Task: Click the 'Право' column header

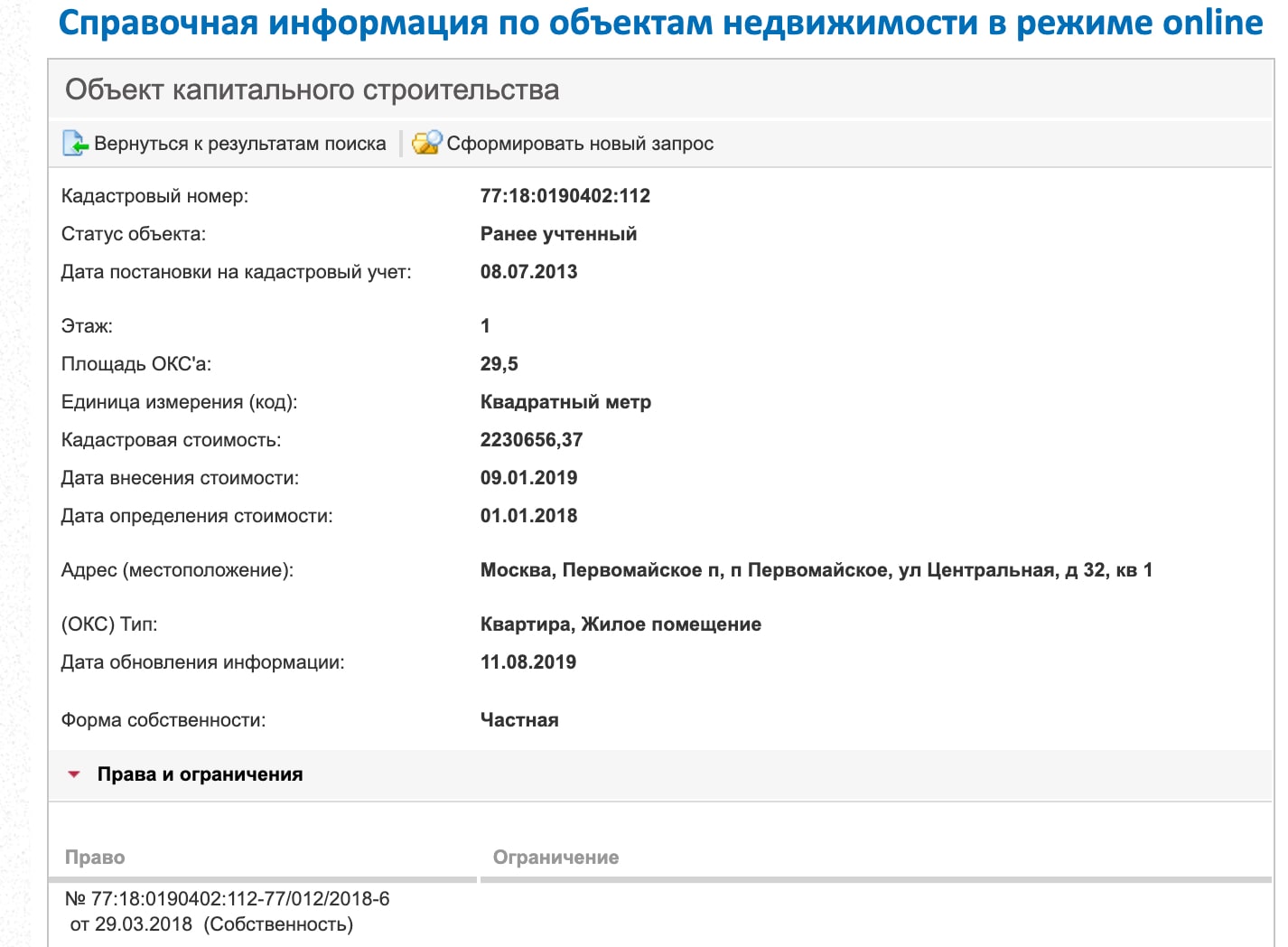Action: (95, 858)
